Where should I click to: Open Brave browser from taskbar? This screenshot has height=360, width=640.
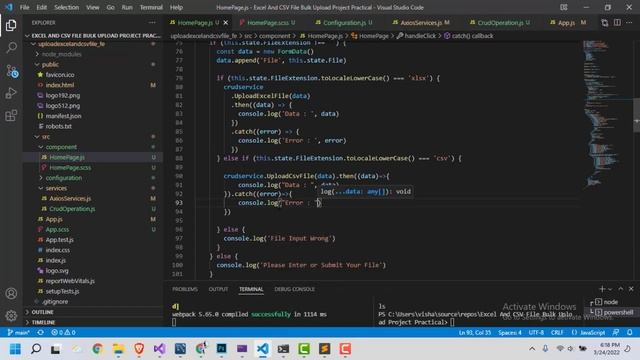click(139, 349)
